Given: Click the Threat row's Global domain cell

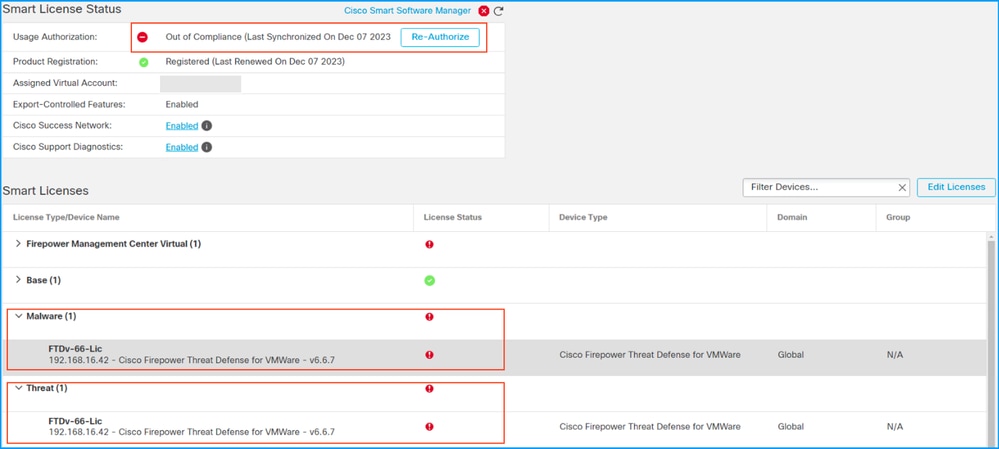Looking at the screenshot, I should click(x=790, y=427).
